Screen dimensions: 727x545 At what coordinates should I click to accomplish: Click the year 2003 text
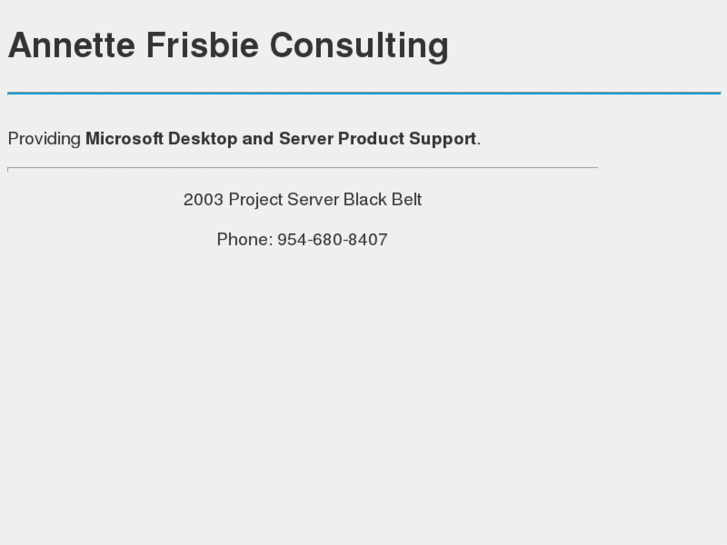[x=203, y=199]
